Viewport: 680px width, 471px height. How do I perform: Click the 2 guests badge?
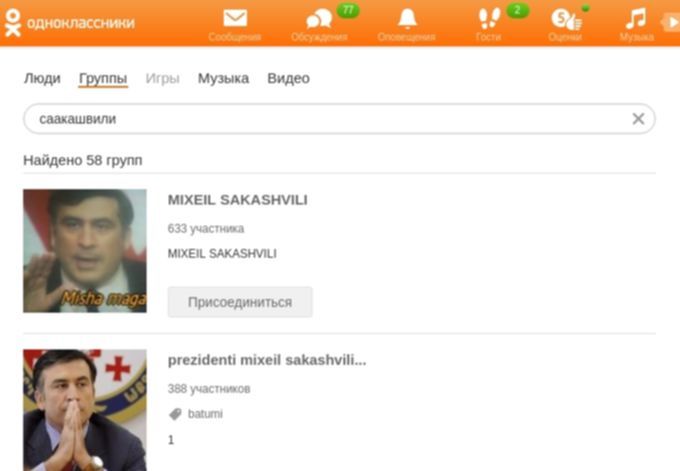click(517, 10)
